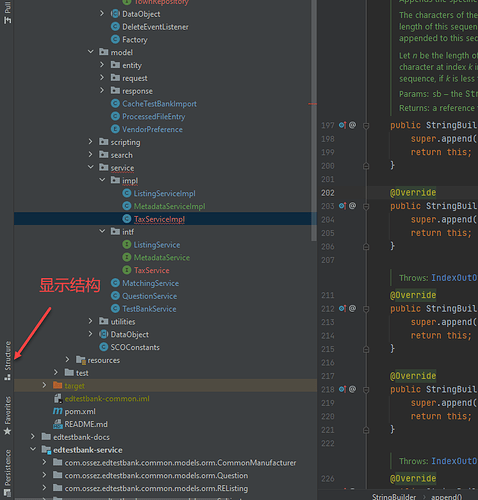
Task: Click the Factory class icon
Action: [115, 39]
